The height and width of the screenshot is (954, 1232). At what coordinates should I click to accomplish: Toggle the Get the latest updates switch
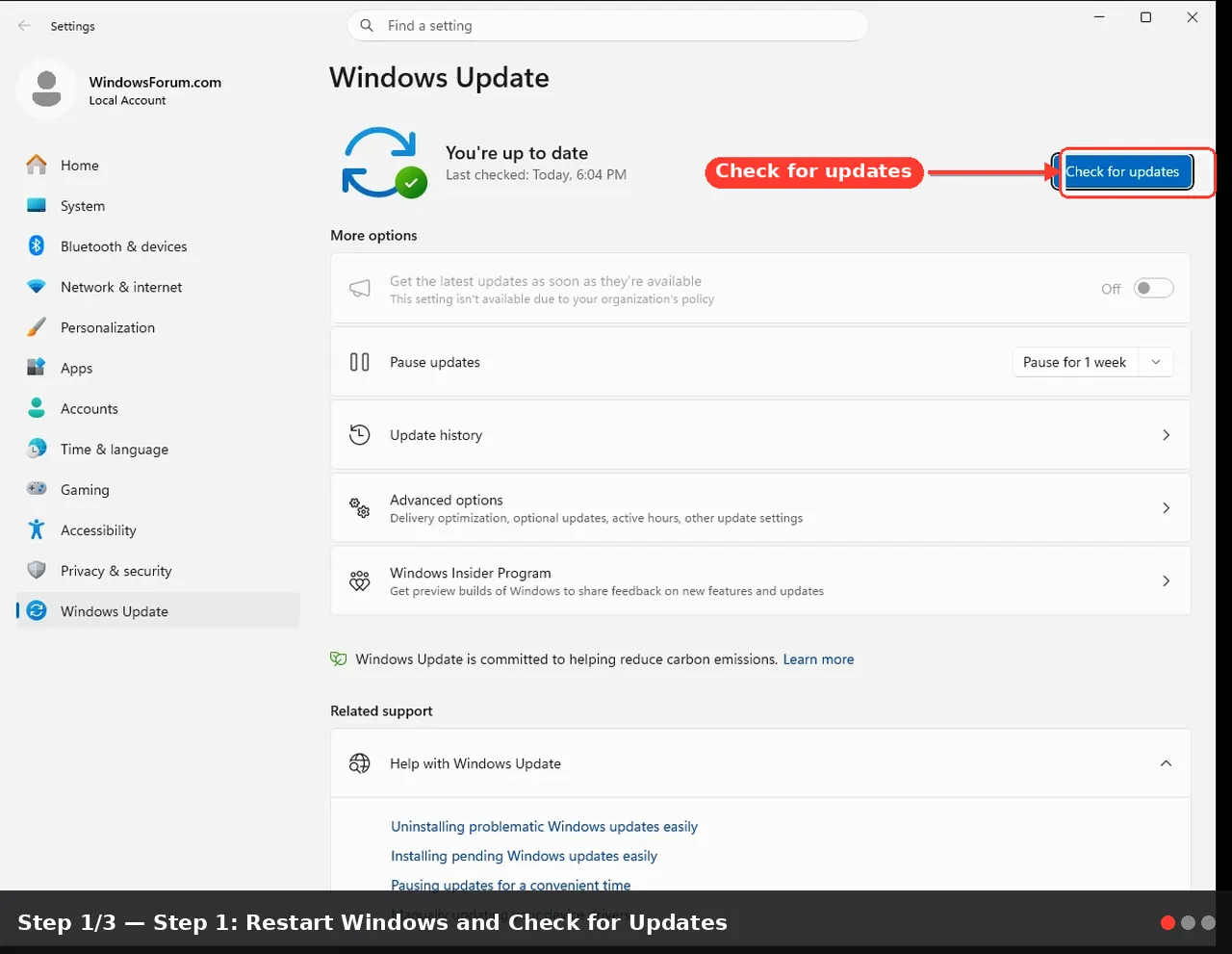(x=1153, y=288)
